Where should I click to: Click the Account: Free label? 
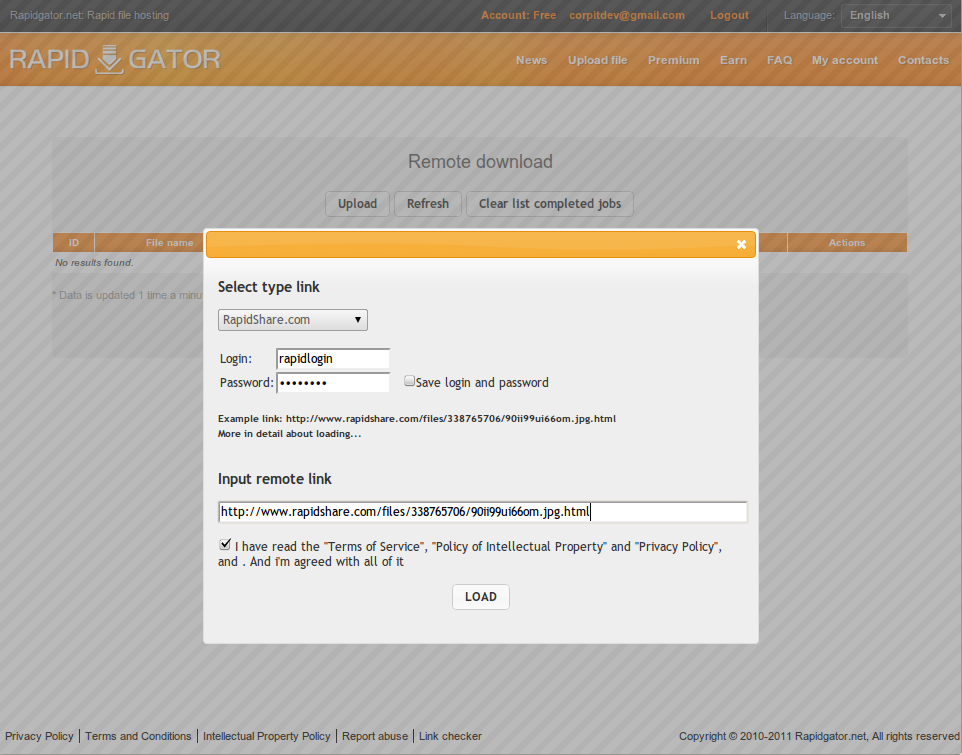point(518,15)
